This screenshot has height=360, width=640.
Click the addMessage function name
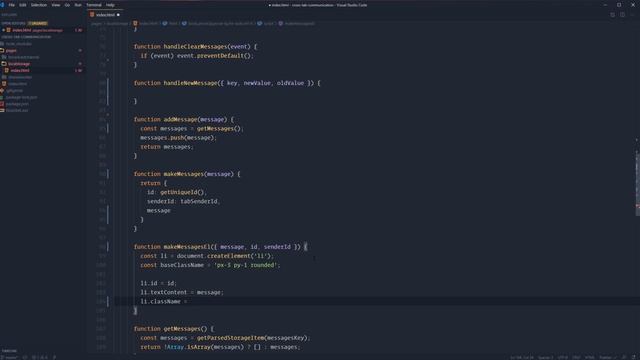[x=180, y=119]
